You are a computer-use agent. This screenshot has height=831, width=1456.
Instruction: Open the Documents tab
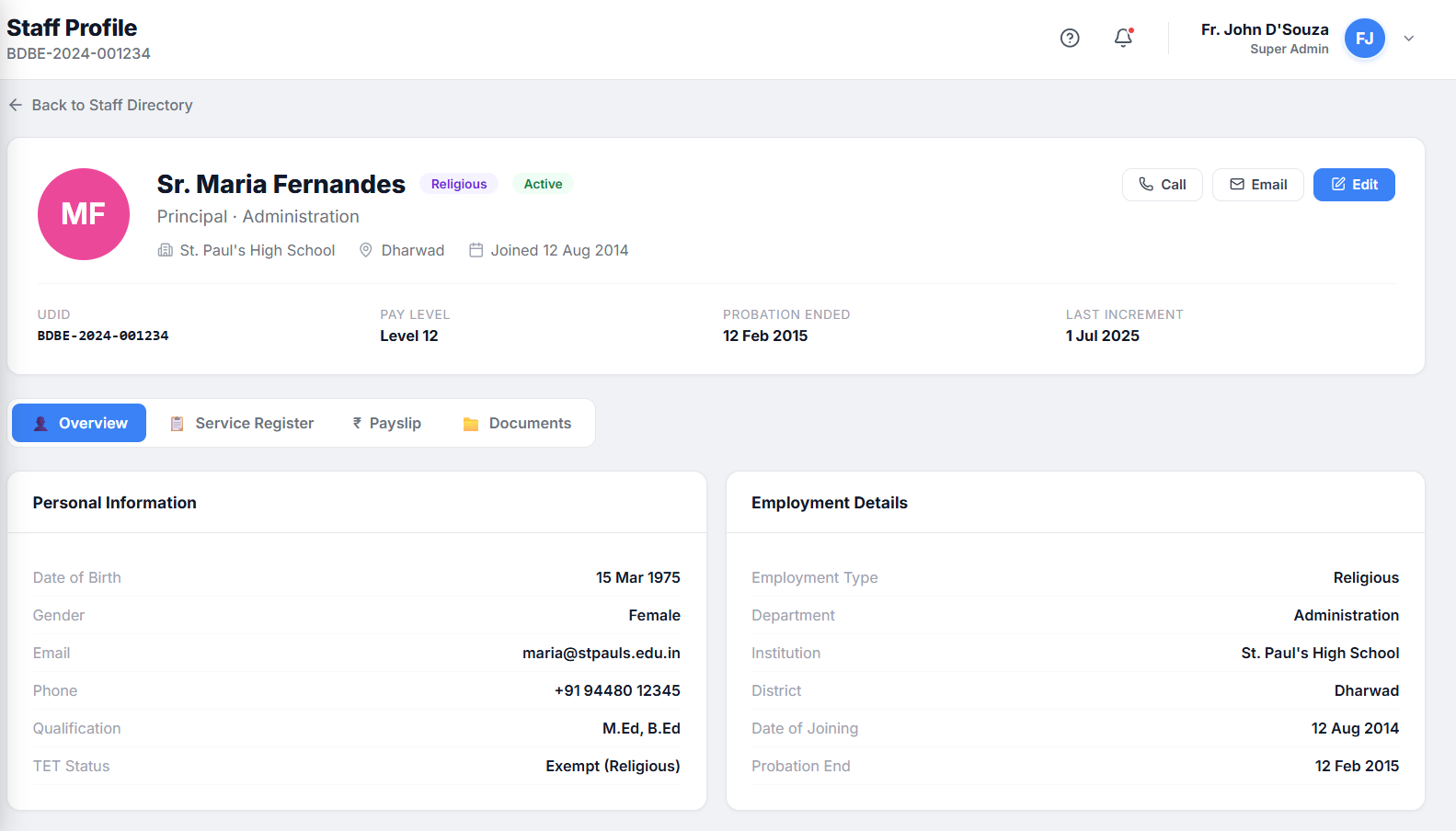point(517,423)
